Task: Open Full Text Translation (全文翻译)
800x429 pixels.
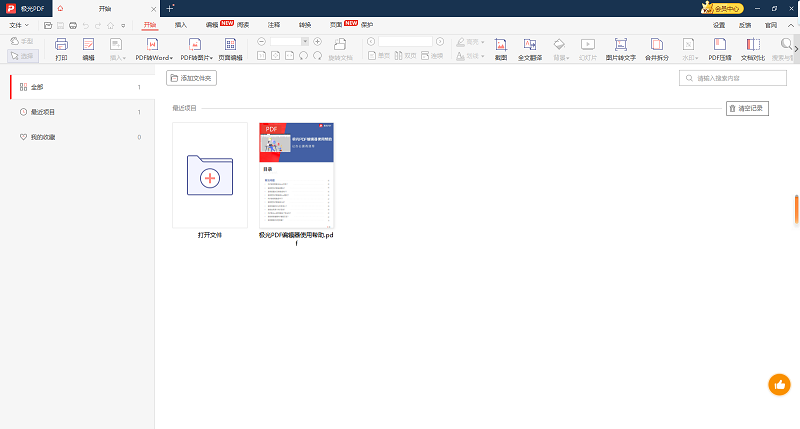Action: (x=530, y=49)
